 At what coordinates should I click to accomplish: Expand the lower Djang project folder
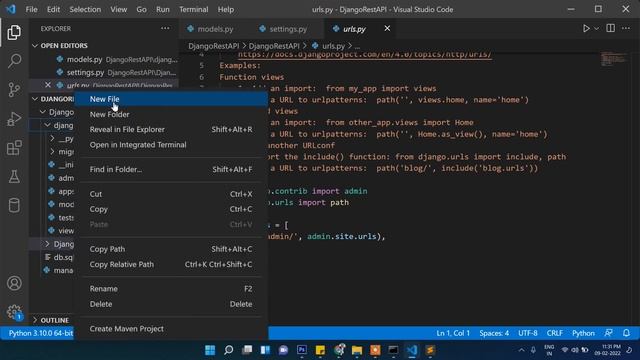pos(47,244)
